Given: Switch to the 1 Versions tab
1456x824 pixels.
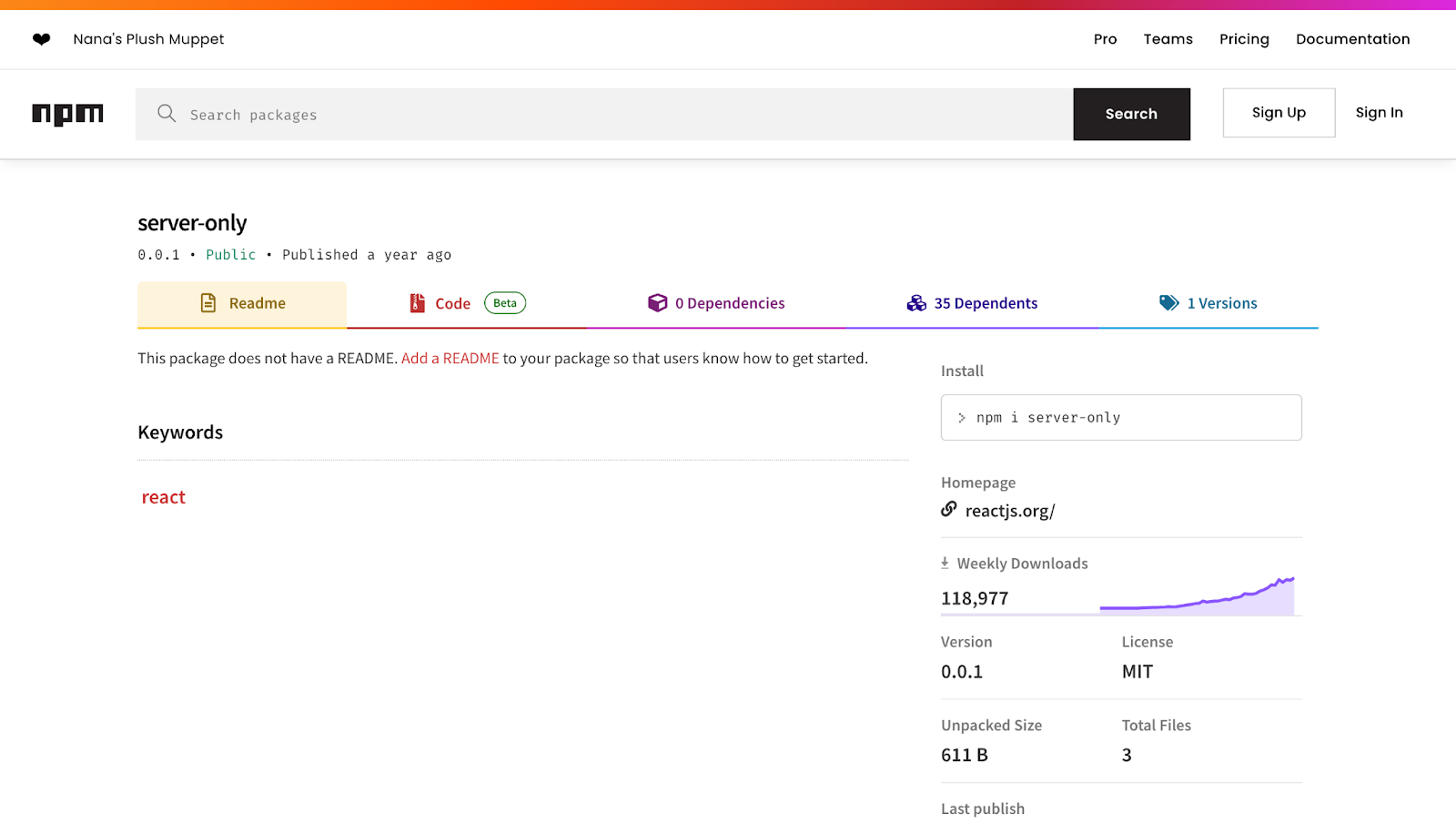Looking at the screenshot, I should click(1208, 304).
